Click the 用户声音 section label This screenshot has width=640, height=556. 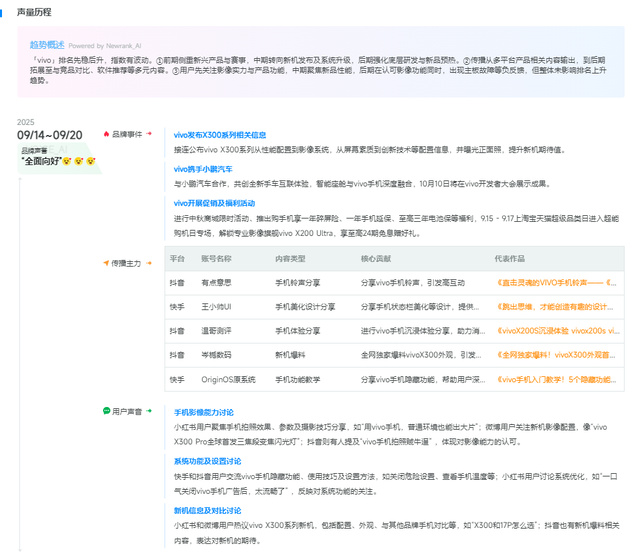[x=127, y=411]
